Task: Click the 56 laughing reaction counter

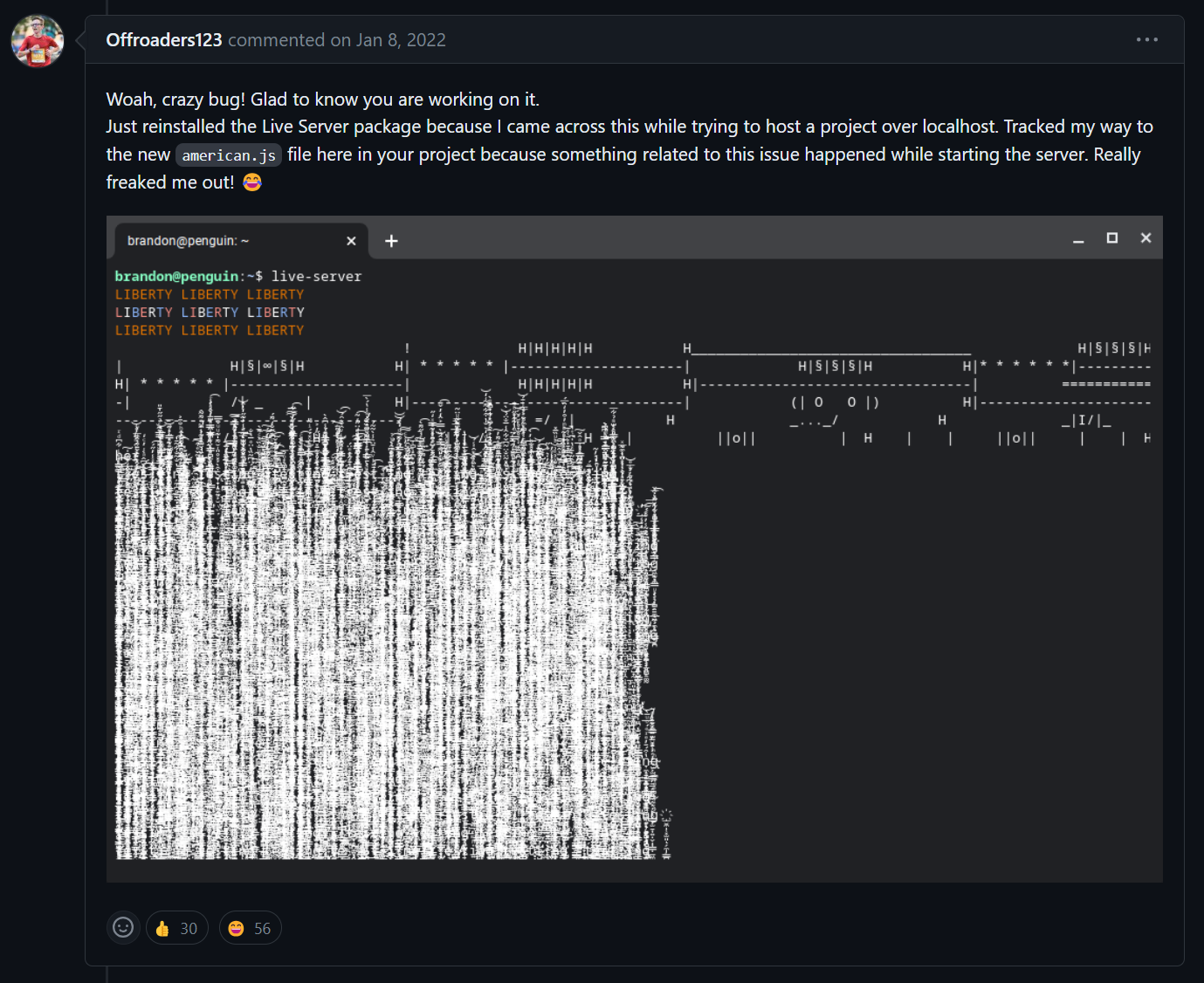Action: click(262, 927)
